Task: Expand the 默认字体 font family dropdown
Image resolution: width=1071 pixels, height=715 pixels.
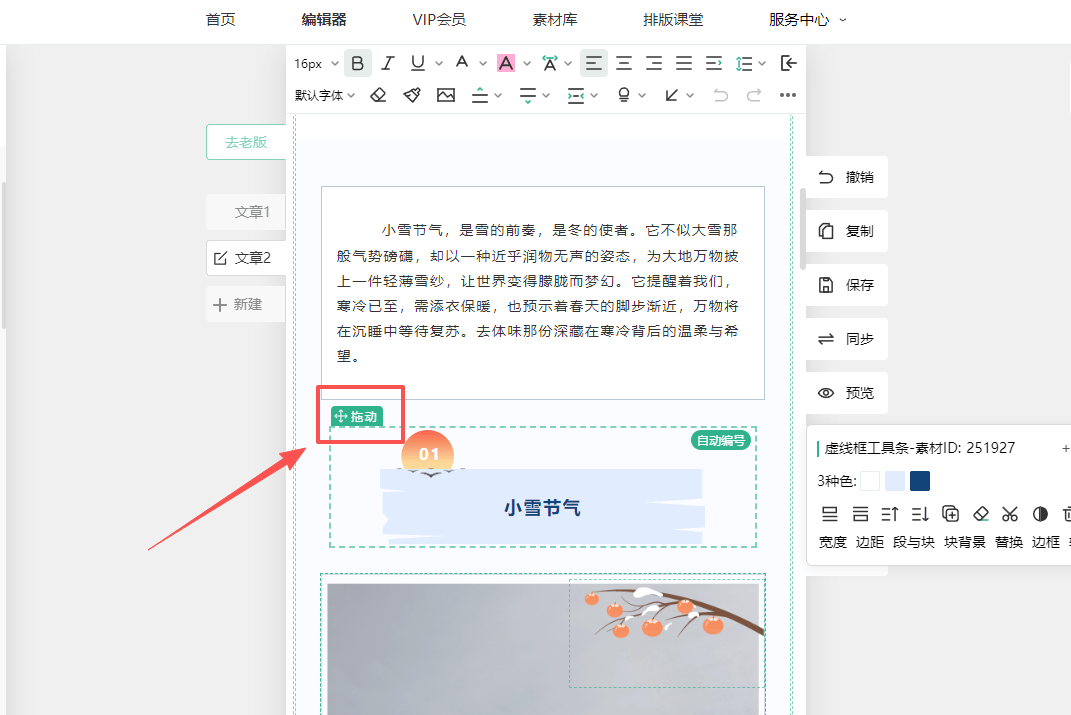Action: pos(325,95)
